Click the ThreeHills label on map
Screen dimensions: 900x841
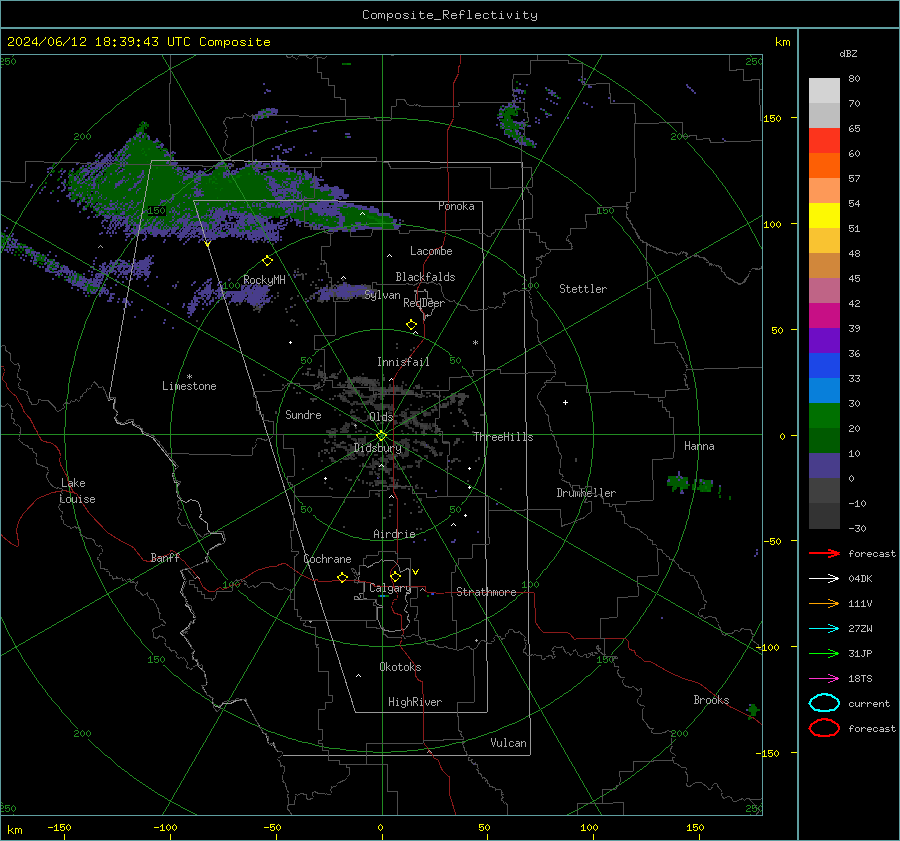click(x=503, y=437)
